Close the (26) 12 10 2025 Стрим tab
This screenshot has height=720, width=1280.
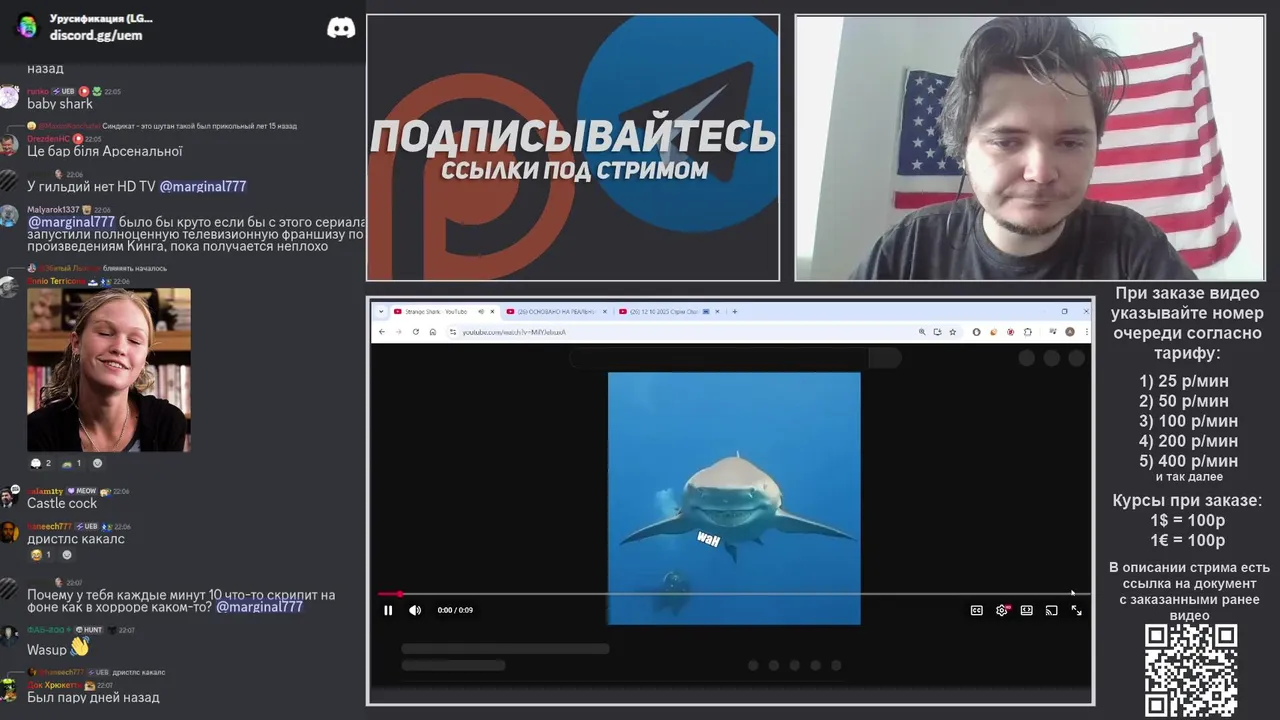717,311
